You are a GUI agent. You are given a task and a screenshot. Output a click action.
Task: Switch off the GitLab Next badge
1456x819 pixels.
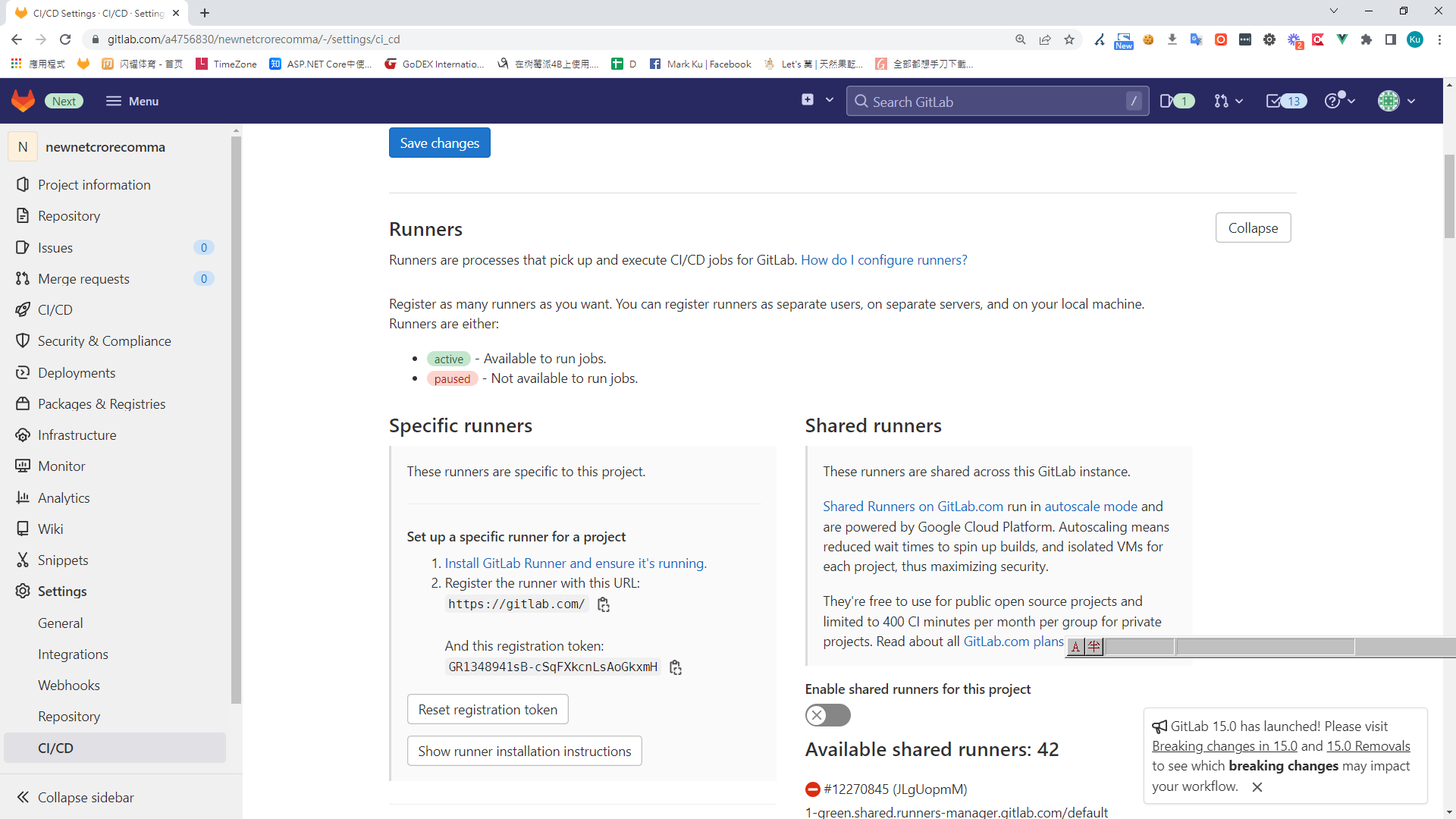64,101
